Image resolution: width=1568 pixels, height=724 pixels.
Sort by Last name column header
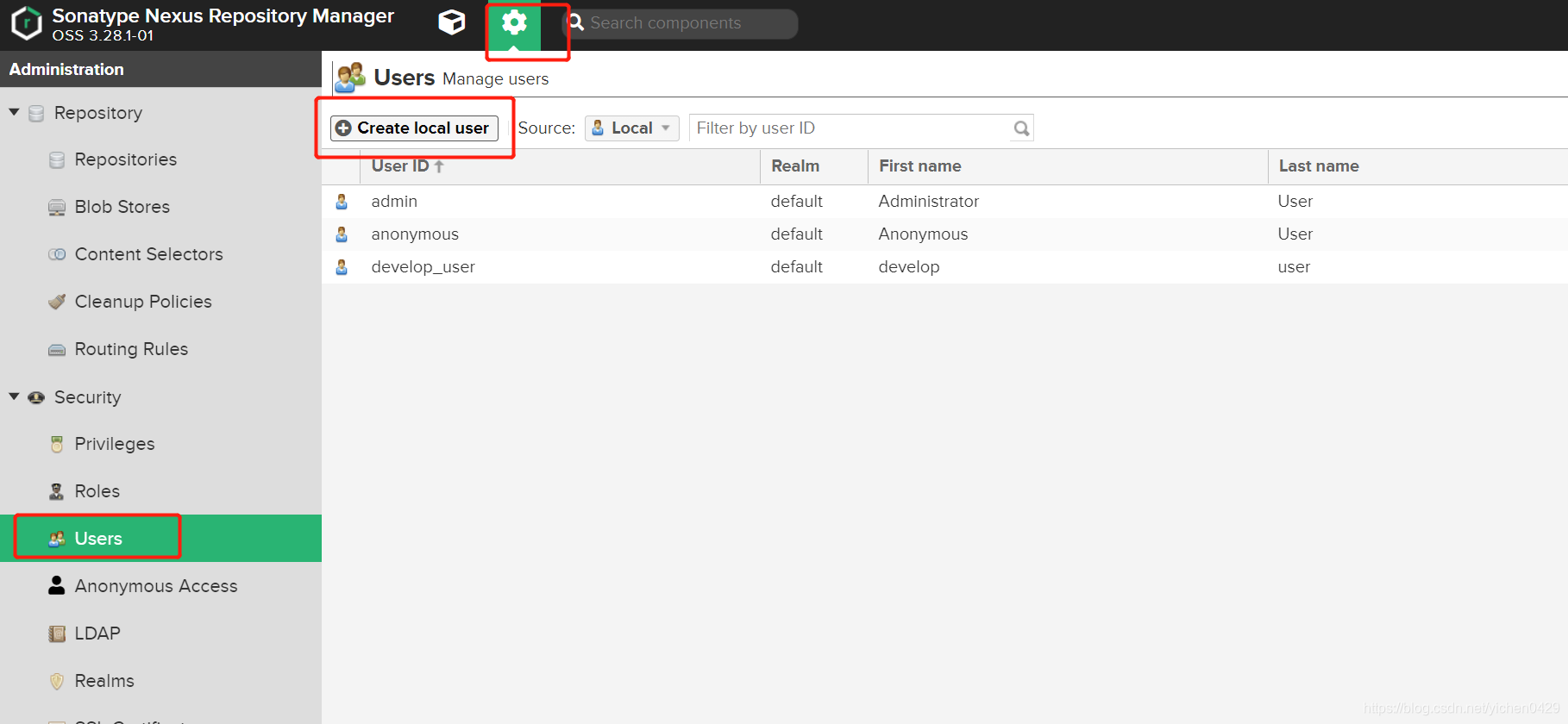(1418, 166)
